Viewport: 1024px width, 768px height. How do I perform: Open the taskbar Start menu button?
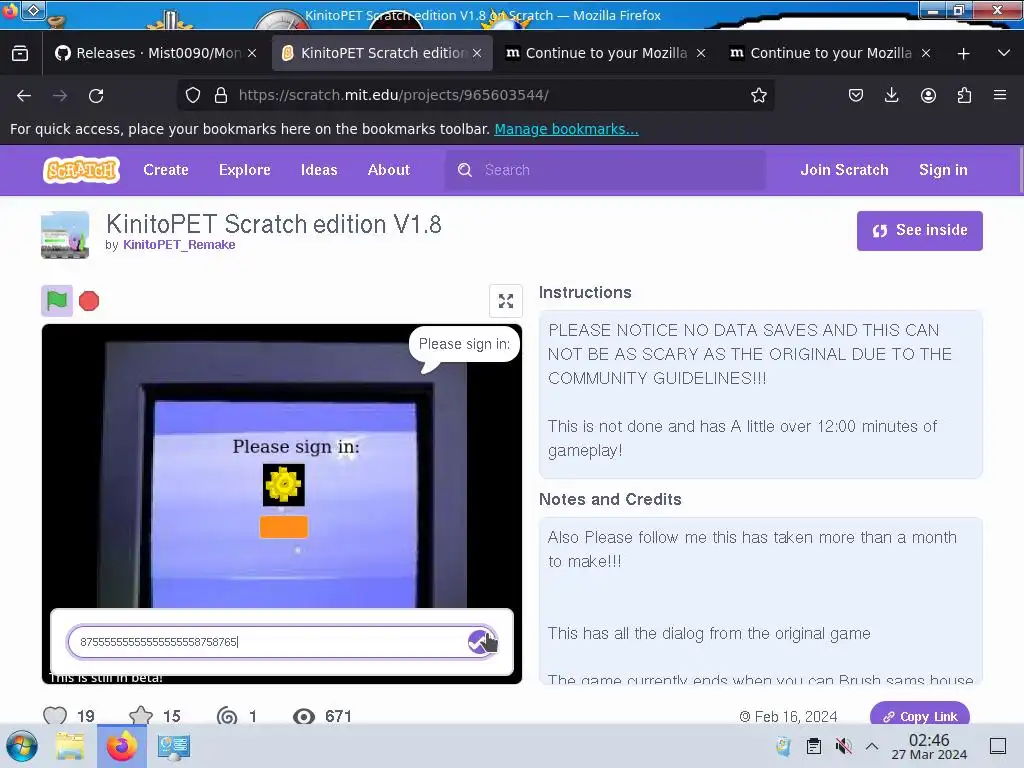point(22,746)
